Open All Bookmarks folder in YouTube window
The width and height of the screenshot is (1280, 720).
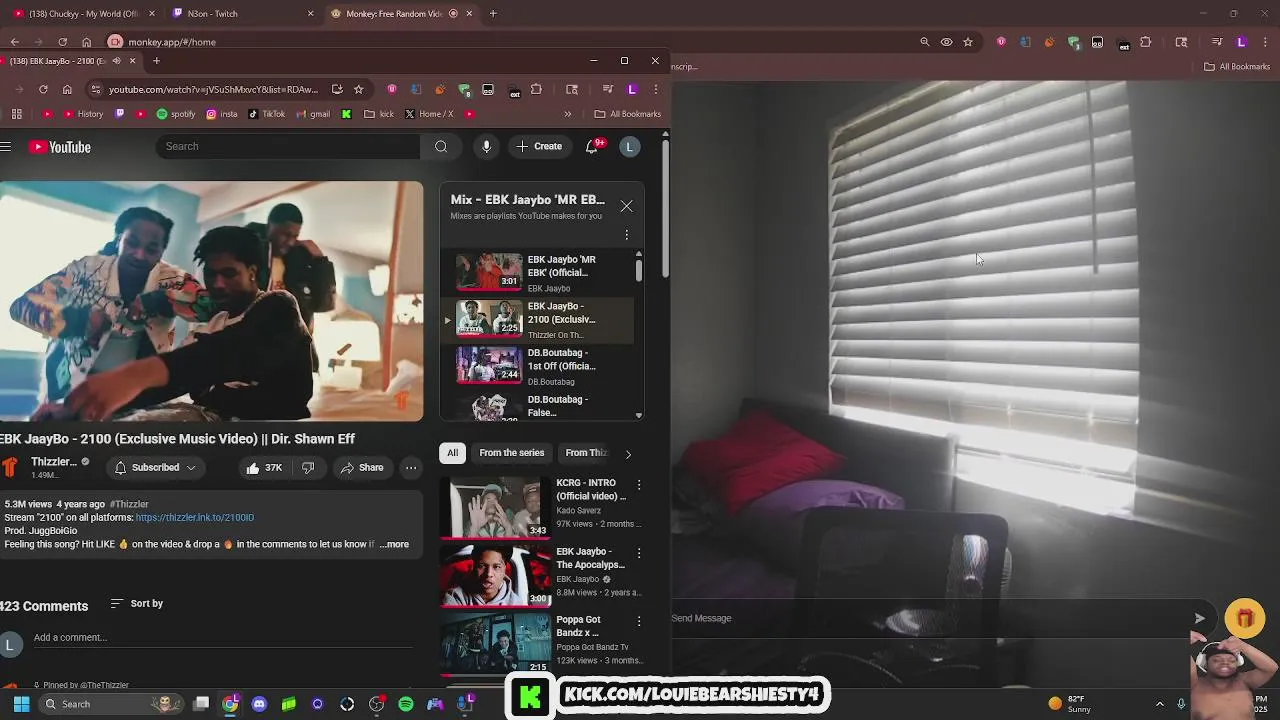628,114
